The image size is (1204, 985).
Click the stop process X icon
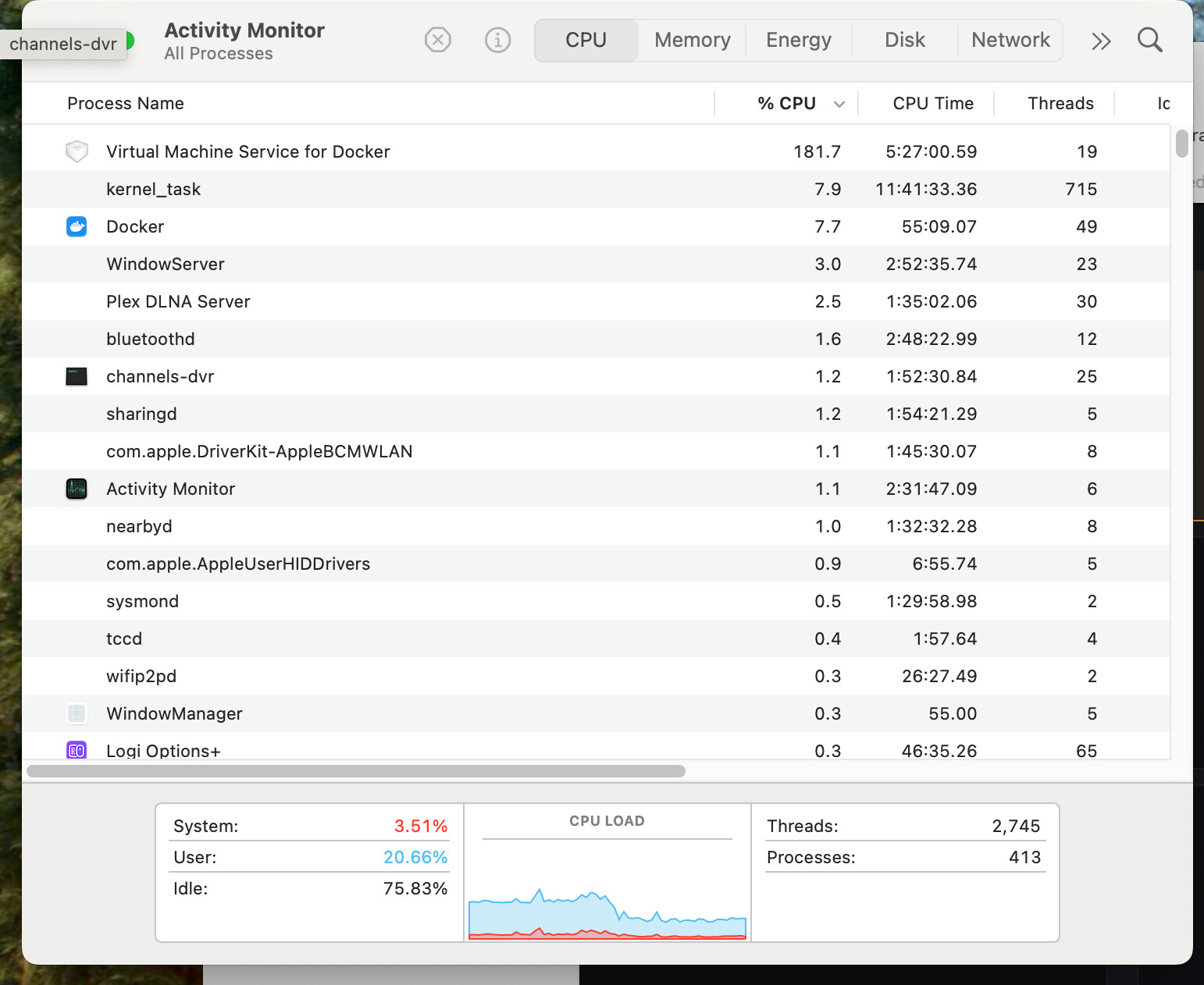coord(438,40)
